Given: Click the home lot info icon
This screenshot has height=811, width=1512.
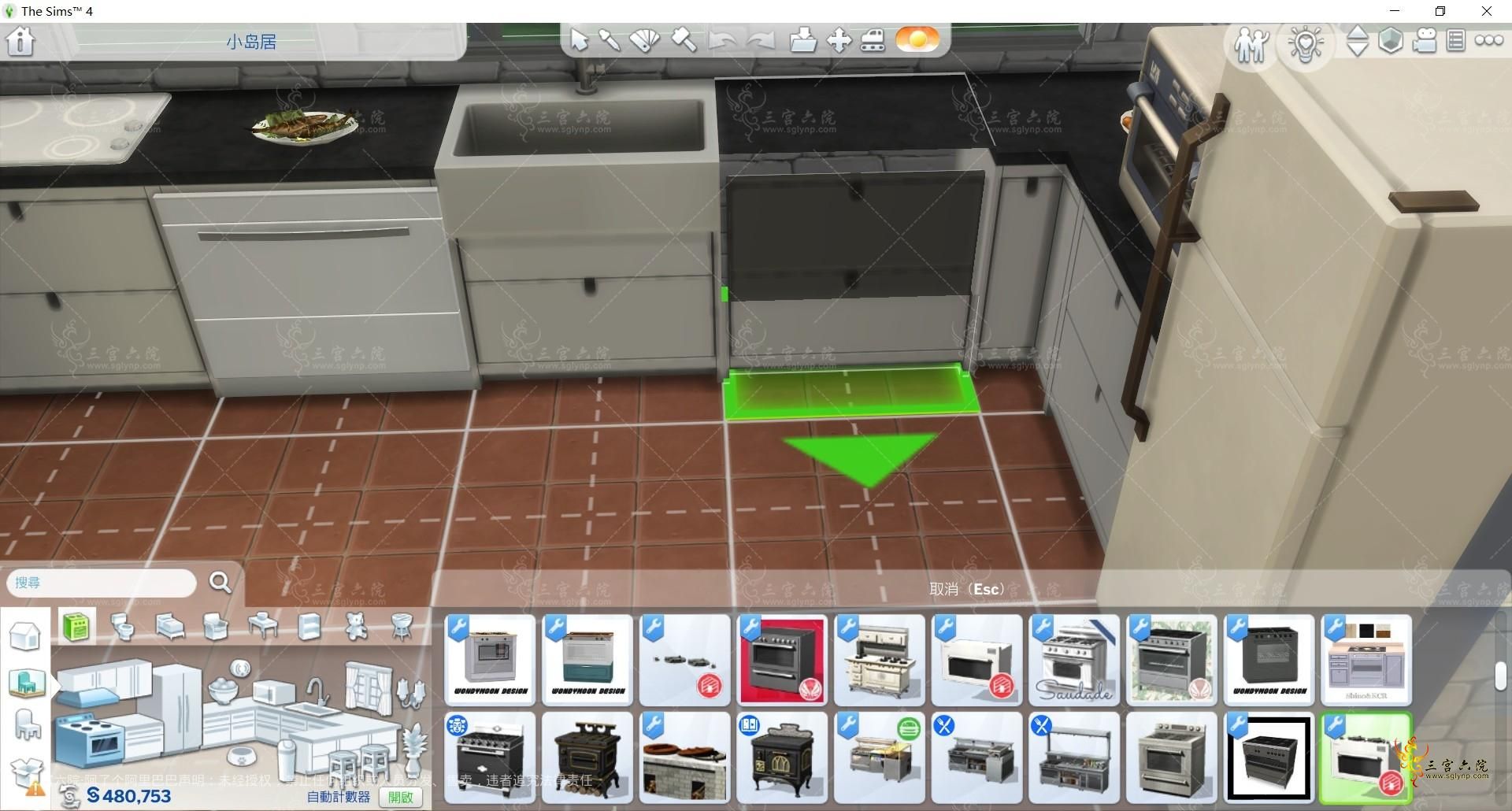Looking at the screenshot, I should (x=20, y=41).
